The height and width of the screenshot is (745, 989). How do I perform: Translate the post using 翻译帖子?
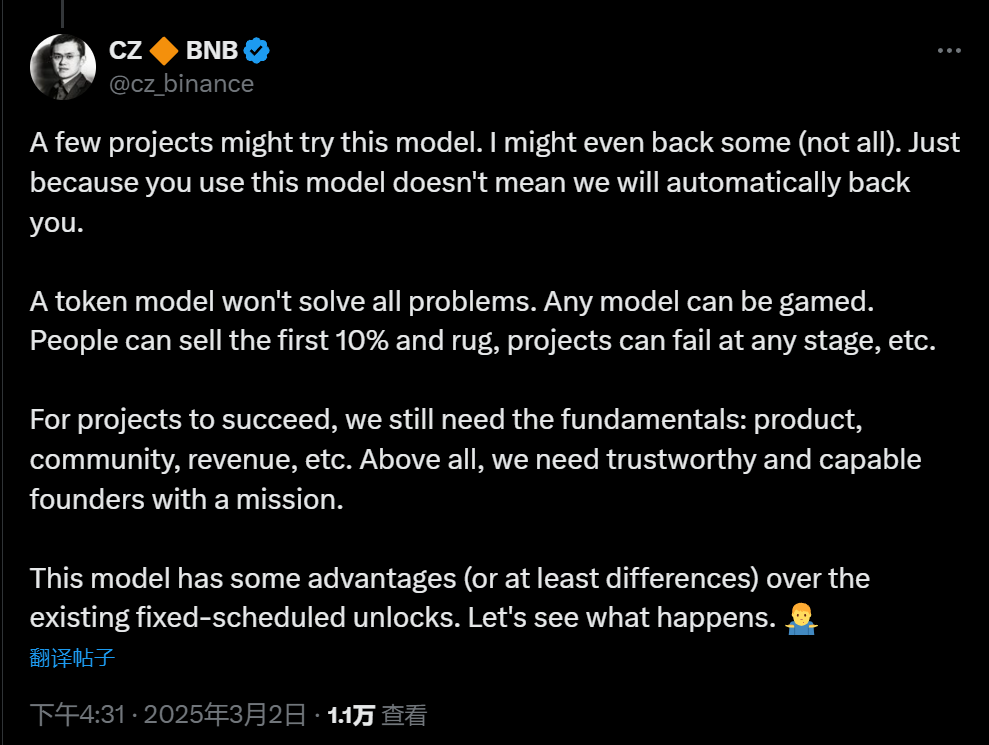click(x=70, y=658)
